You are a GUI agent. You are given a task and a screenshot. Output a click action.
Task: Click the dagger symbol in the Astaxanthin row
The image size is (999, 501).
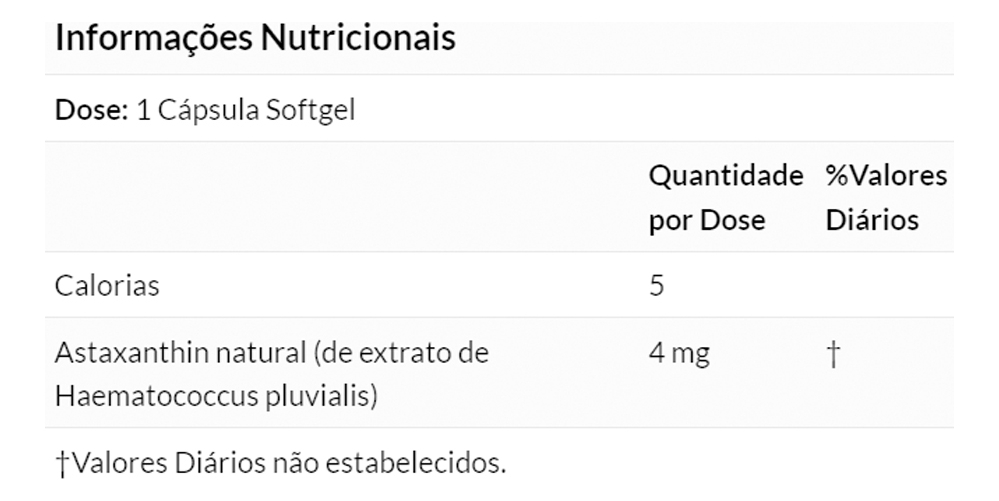point(832,355)
